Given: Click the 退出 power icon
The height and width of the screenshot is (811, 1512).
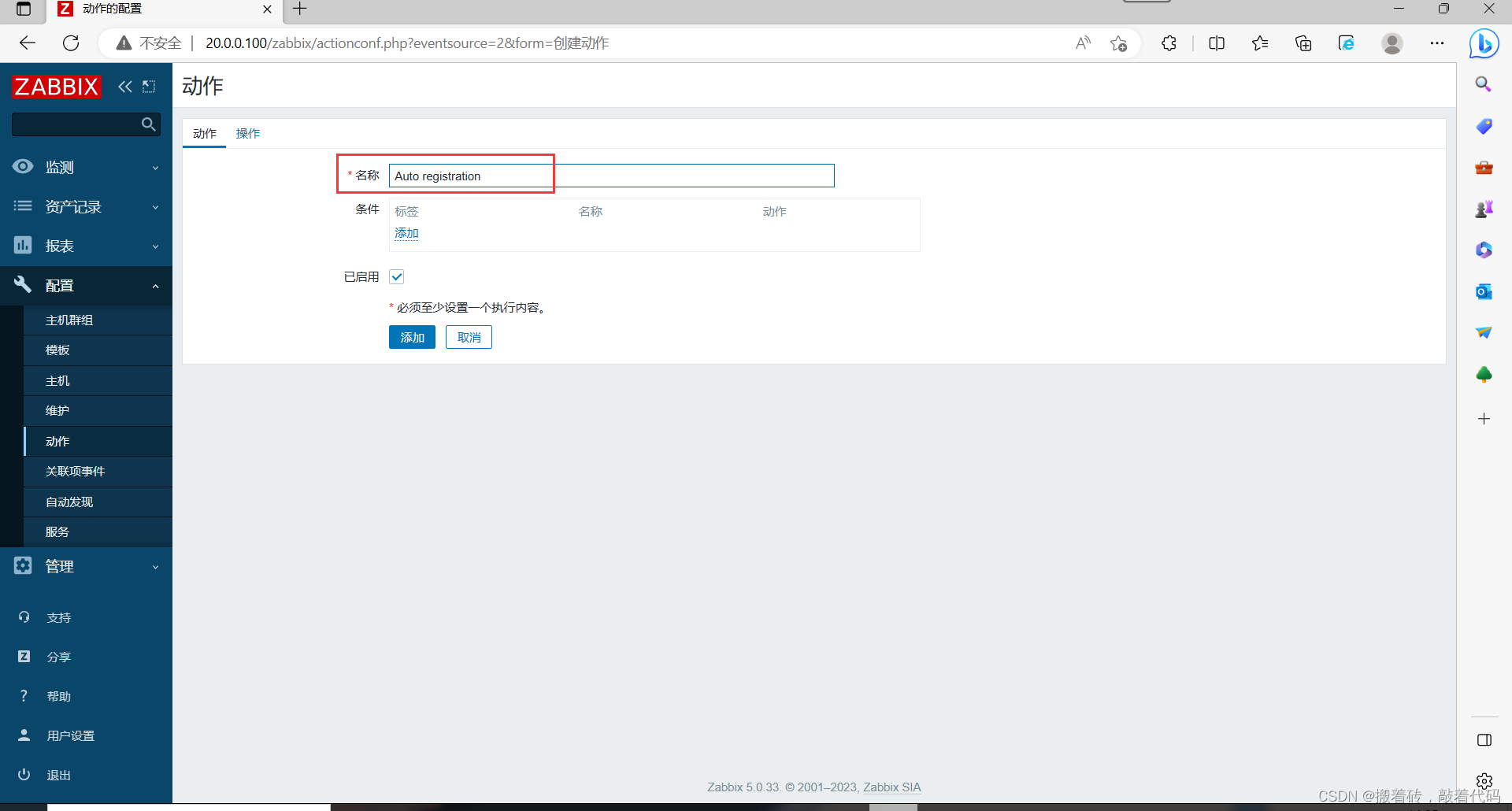Looking at the screenshot, I should [x=24, y=775].
